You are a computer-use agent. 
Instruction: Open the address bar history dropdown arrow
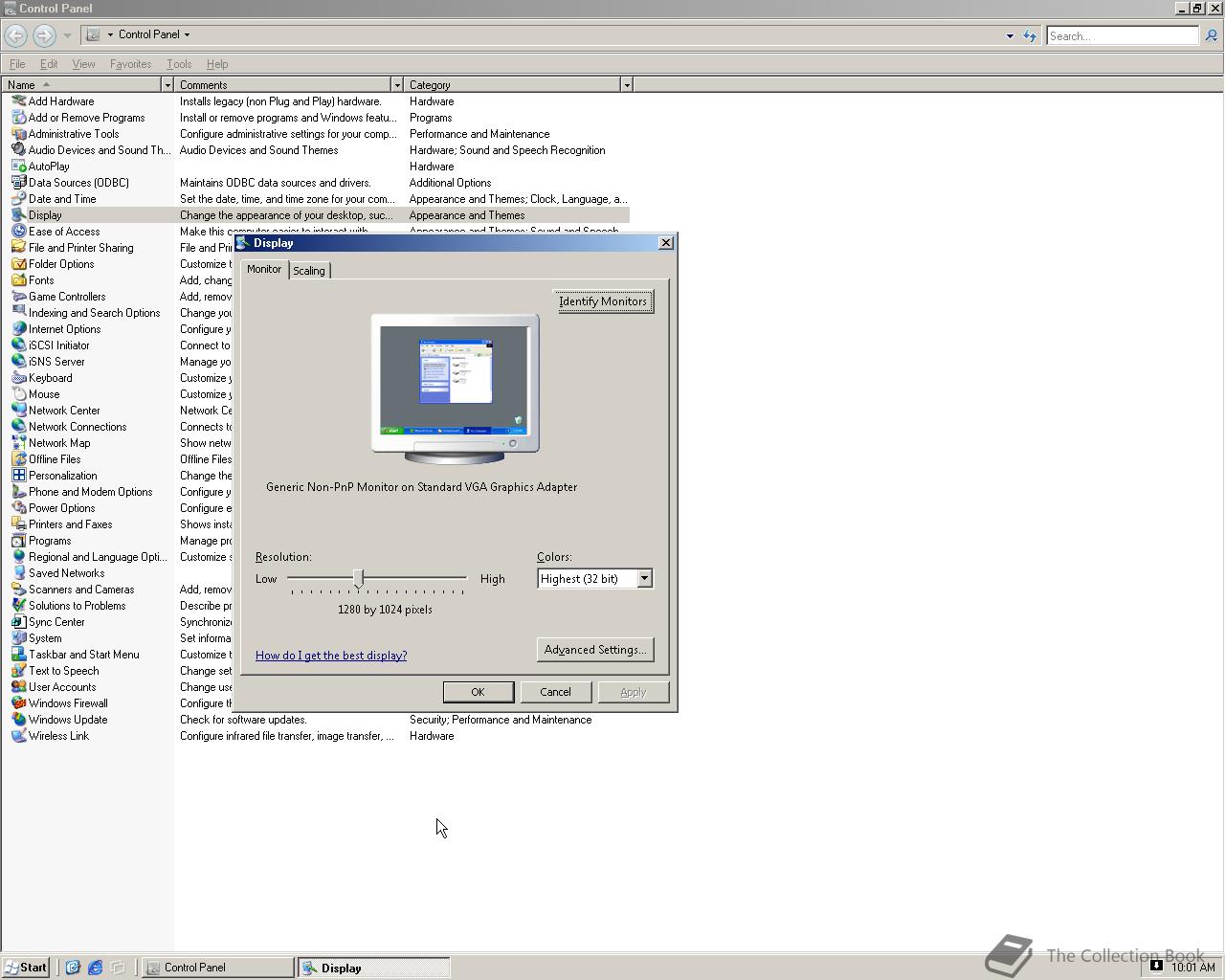(1010, 36)
